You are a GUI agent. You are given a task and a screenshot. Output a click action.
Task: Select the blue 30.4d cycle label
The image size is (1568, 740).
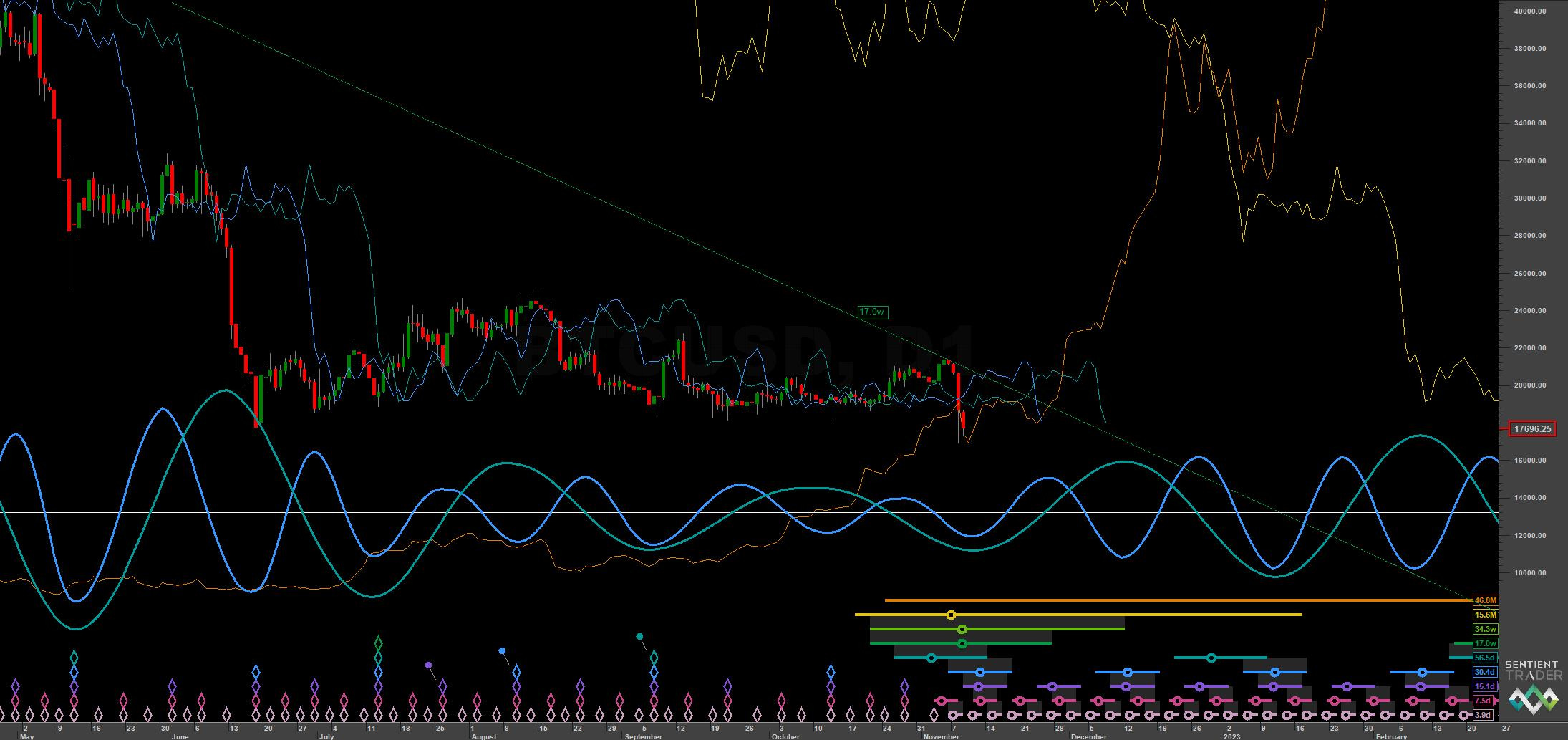point(1485,672)
